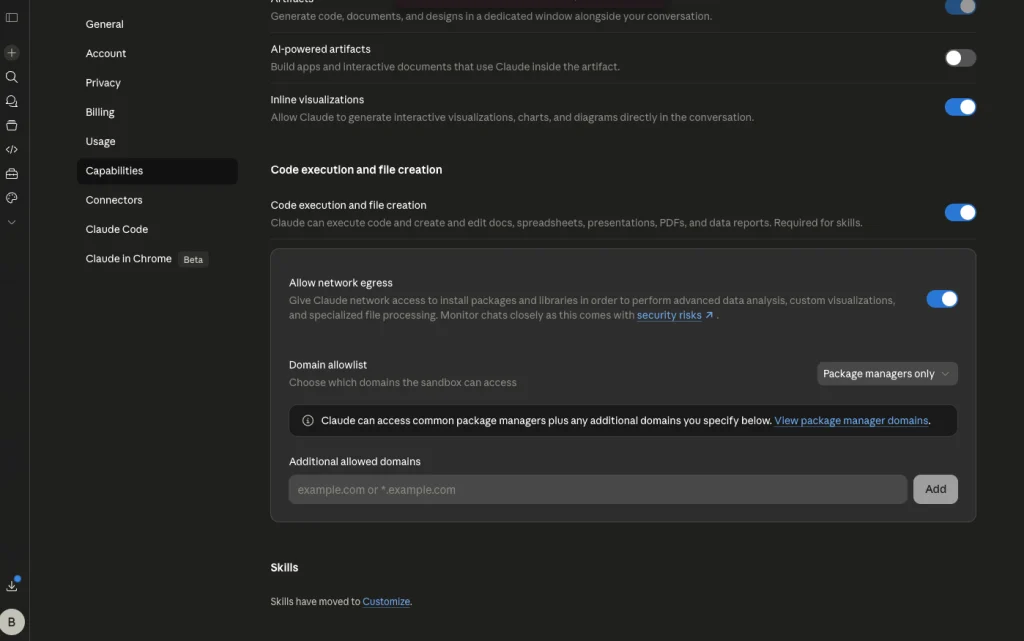Viewport: 1024px width, 641px height.
Task: Click the Domain allowlist label
Action: click(328, 366)
